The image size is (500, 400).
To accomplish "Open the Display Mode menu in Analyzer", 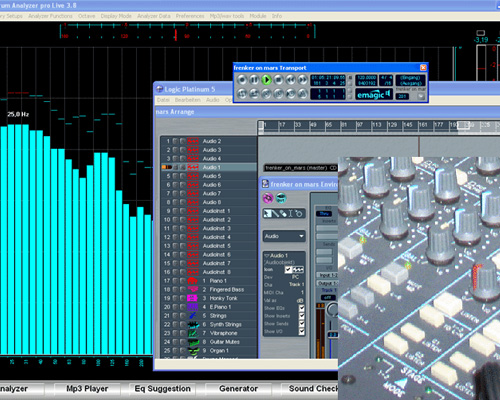I will pos(116,16).
